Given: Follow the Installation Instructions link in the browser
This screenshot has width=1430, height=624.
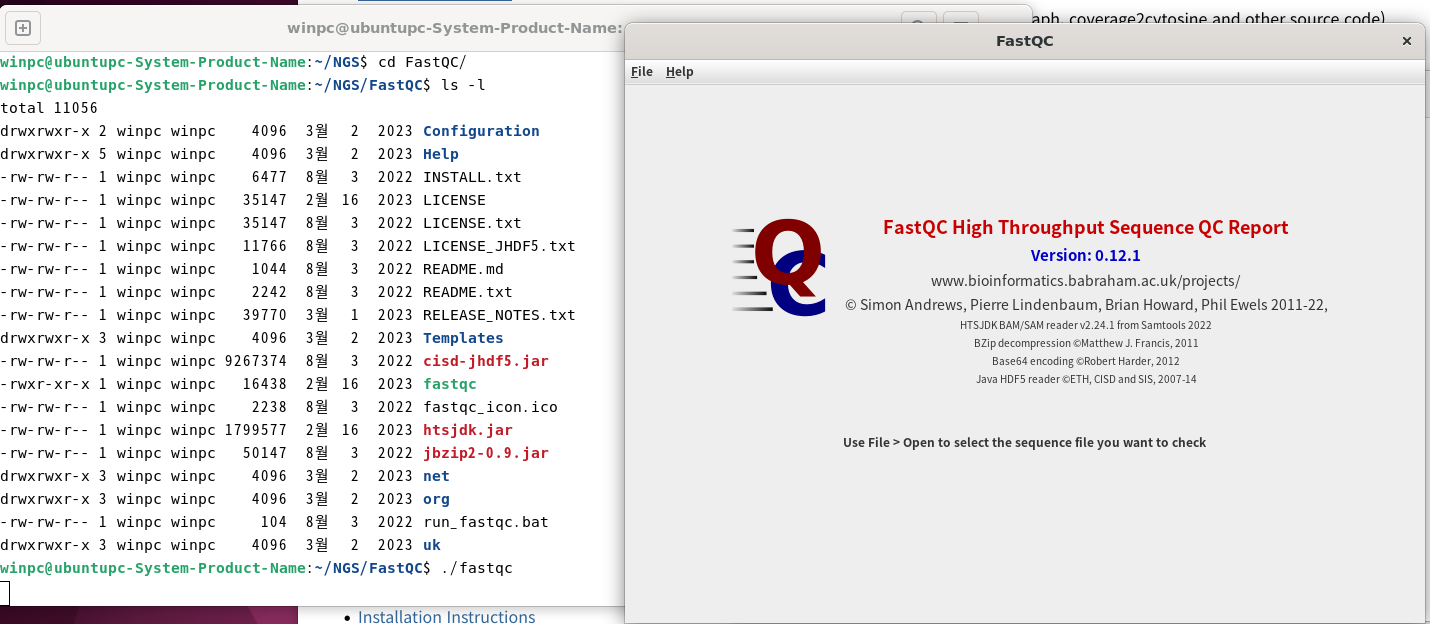Looking at the screenshot, I should click(447, 617).
